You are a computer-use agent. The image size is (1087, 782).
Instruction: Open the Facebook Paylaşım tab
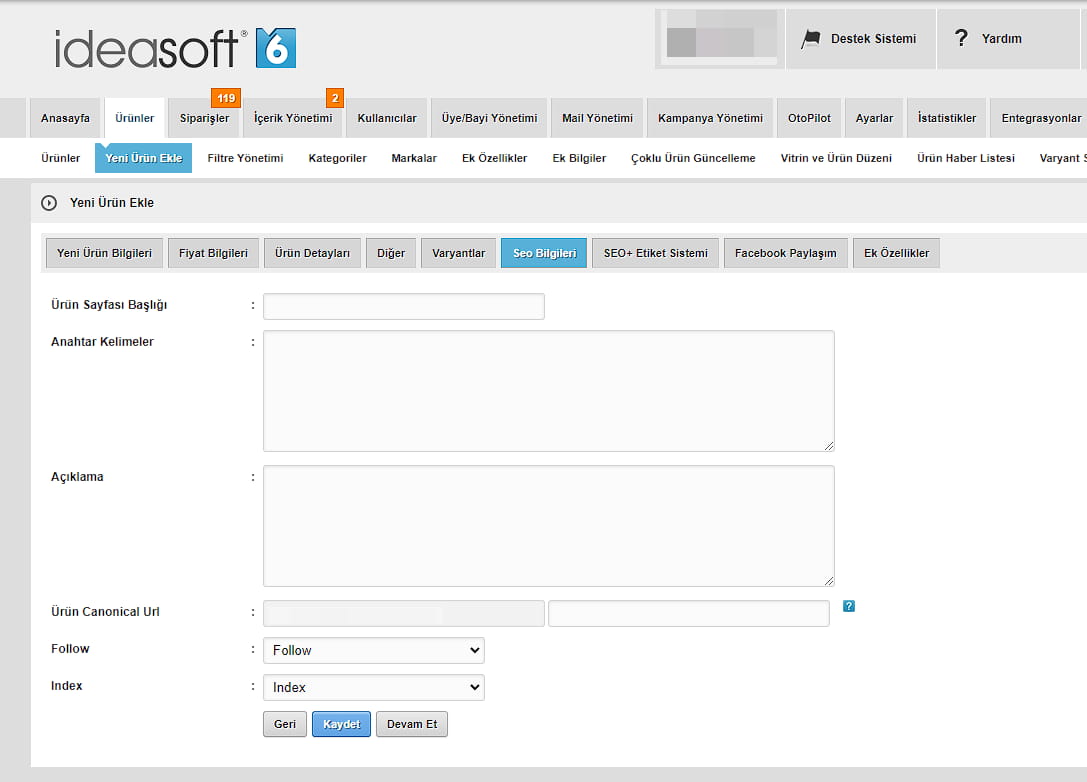tap(785, 253)
